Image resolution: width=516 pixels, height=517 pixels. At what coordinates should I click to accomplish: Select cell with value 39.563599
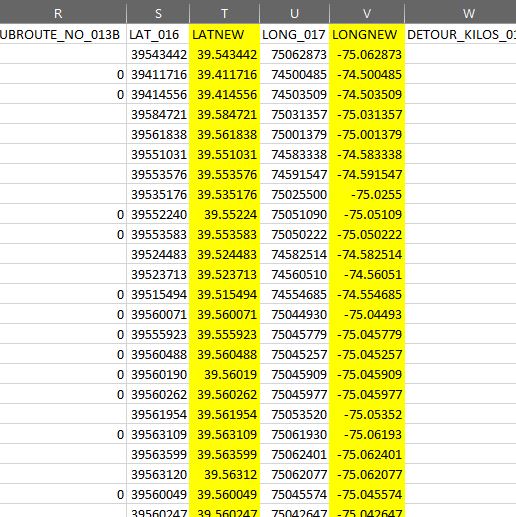(224, 454)
